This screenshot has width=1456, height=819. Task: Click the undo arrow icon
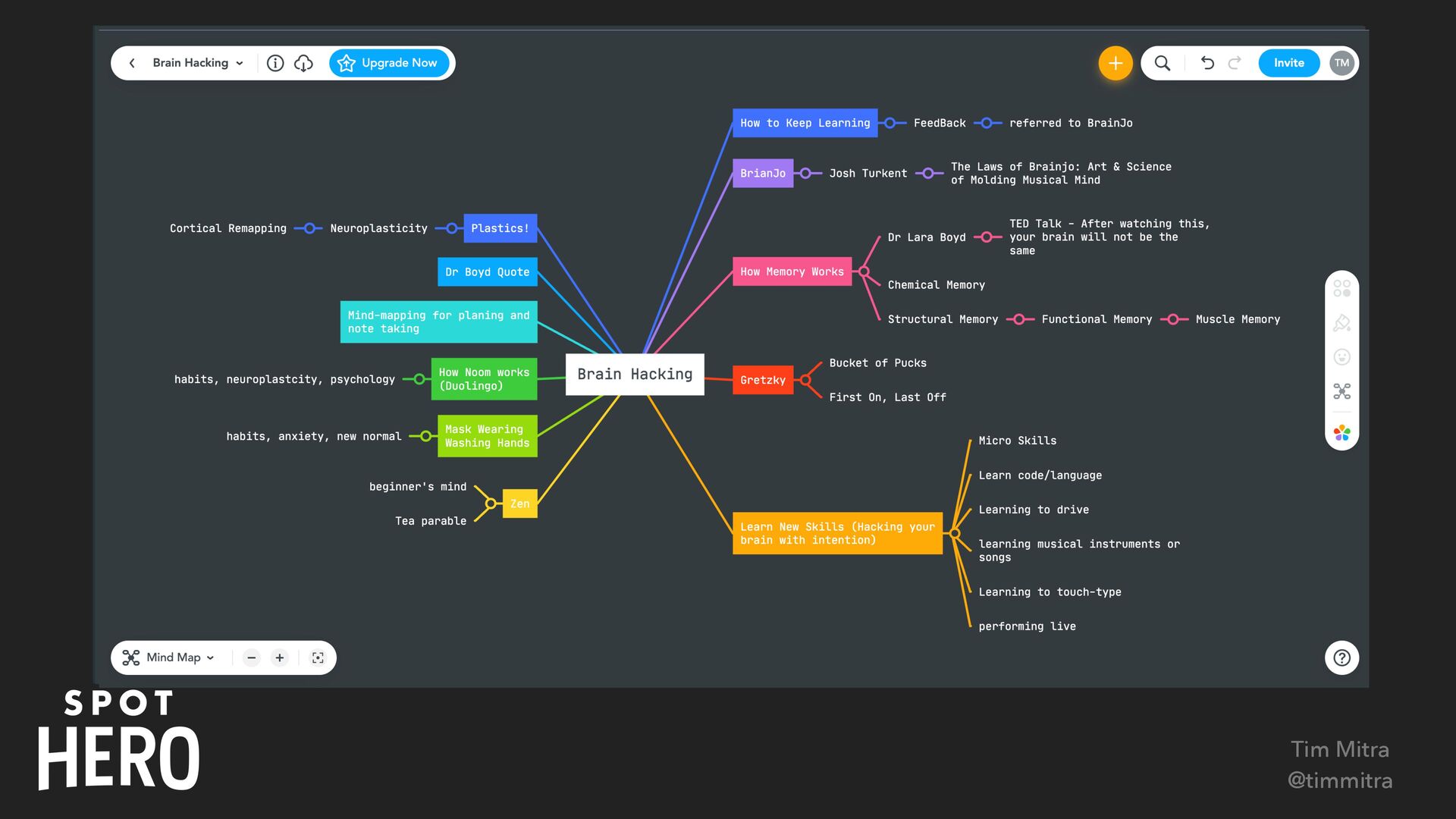point(1207,63)
